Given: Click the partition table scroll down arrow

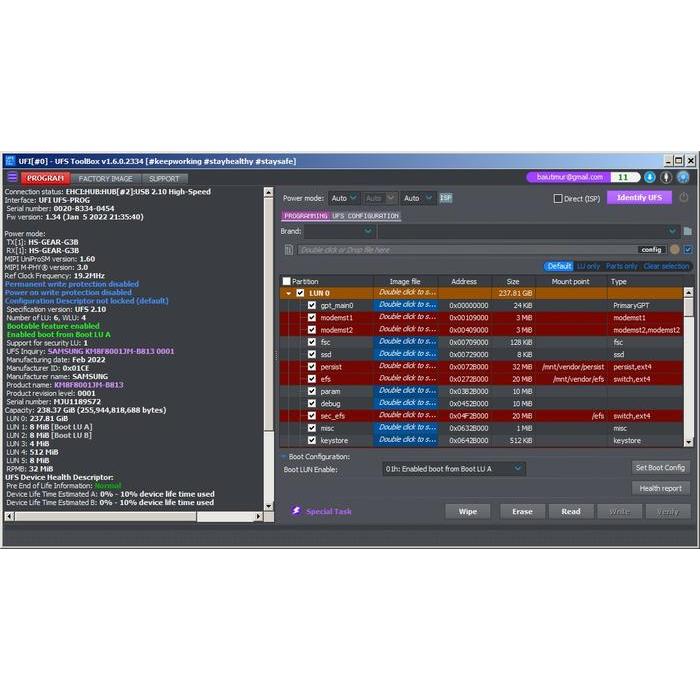Looking at the screenshot, I should [x=688, y=442].
